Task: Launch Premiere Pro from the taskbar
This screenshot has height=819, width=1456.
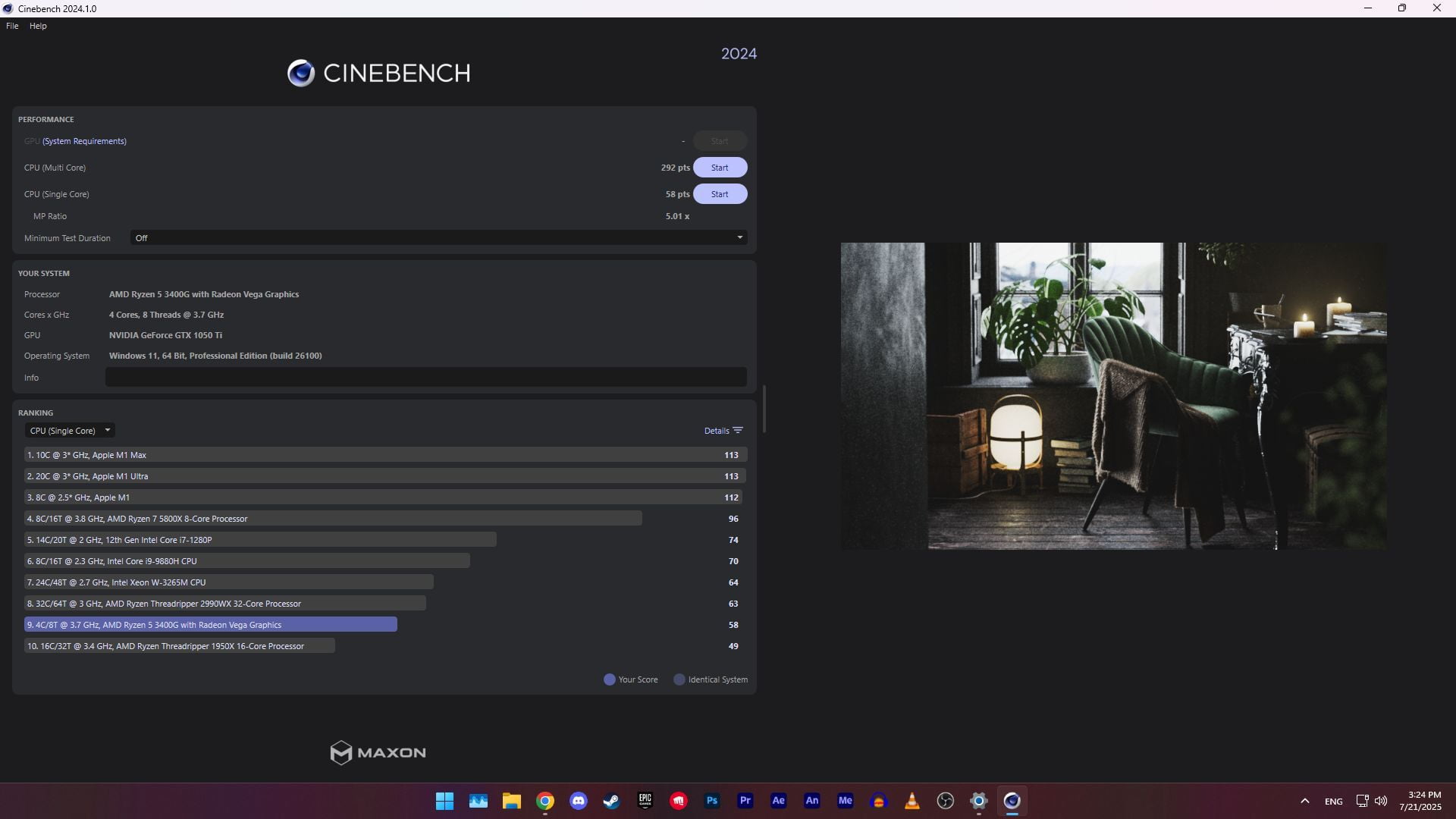Action: coord(745,801)
